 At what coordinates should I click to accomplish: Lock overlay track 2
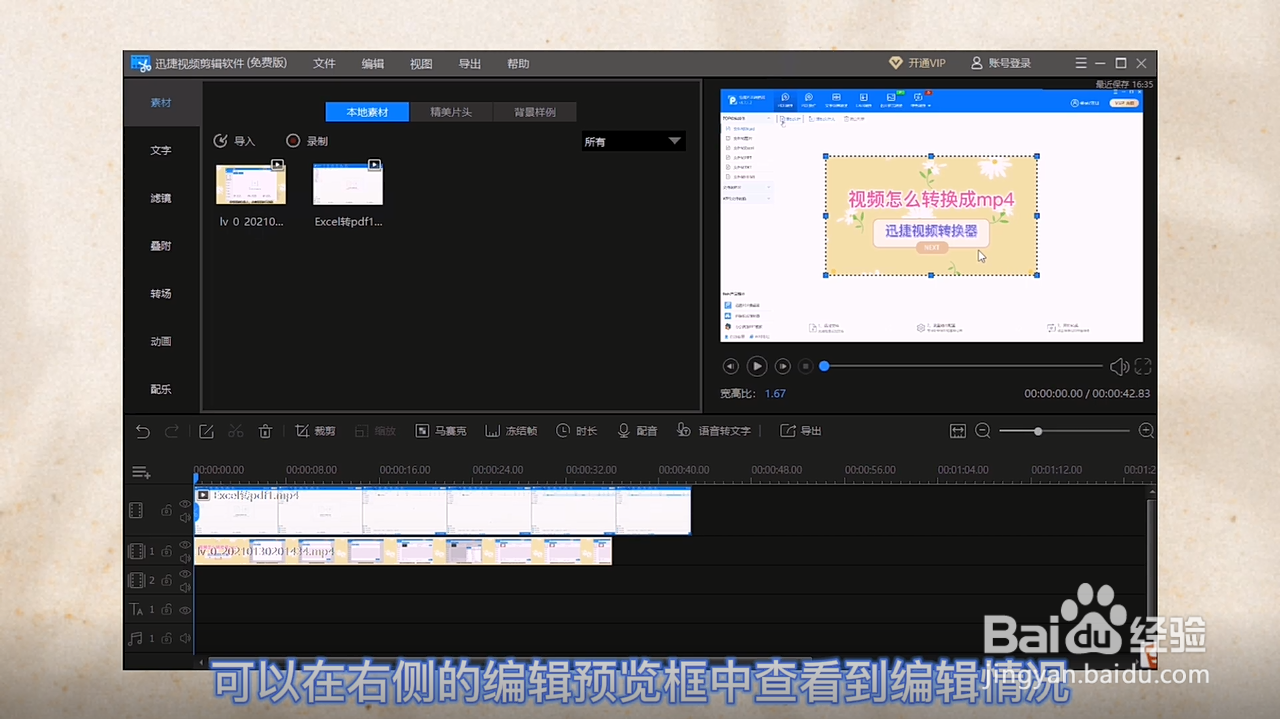pos(167,580)
